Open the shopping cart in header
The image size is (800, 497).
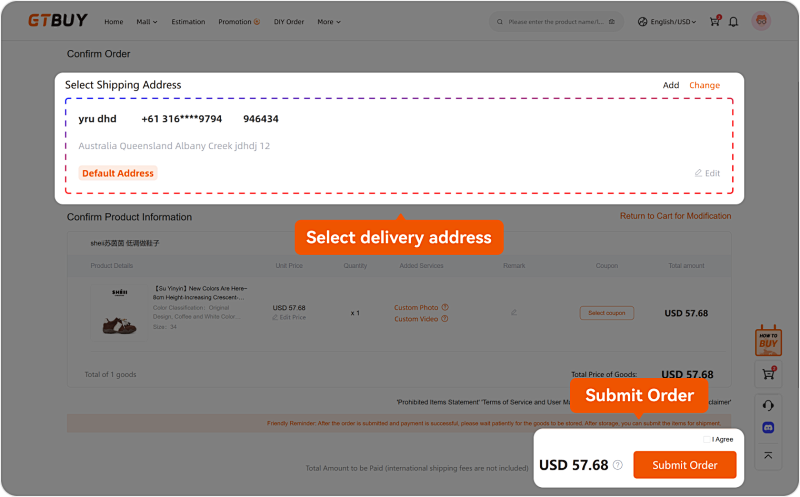pos(715,21)
